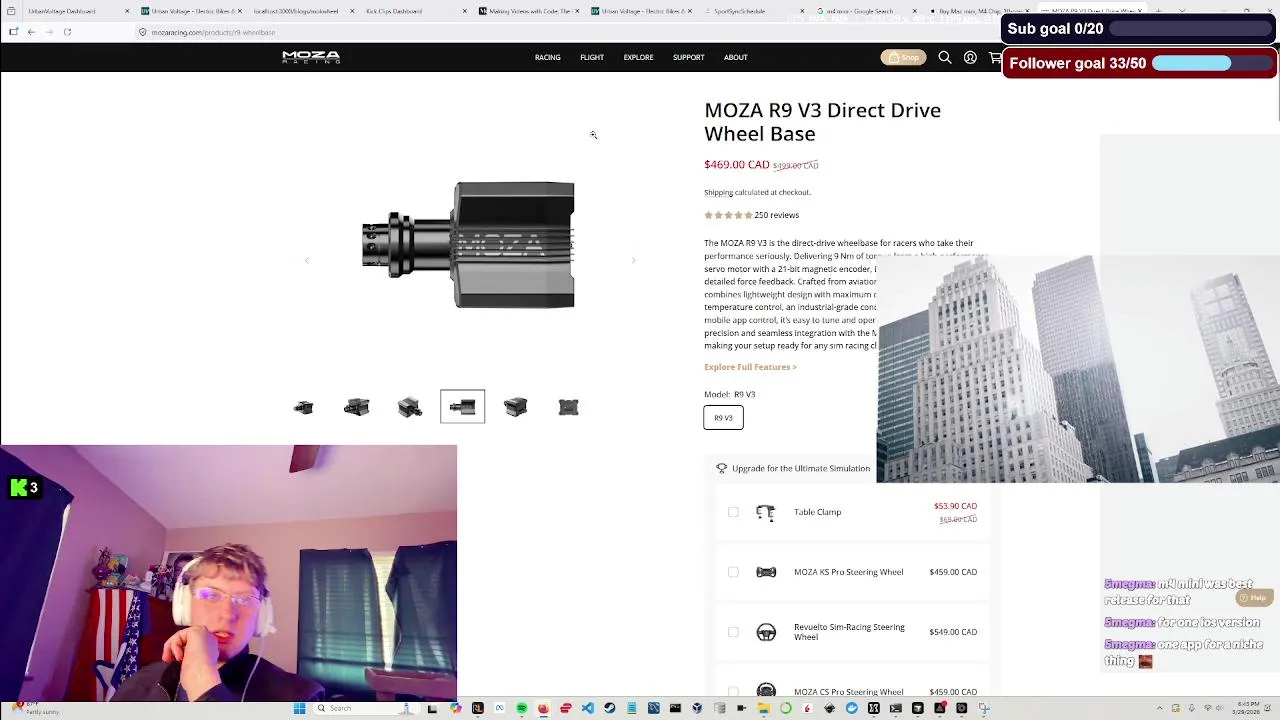Open Visual Studio Code from the taskbar
The image size is (1280, 720).
point(587,708)
